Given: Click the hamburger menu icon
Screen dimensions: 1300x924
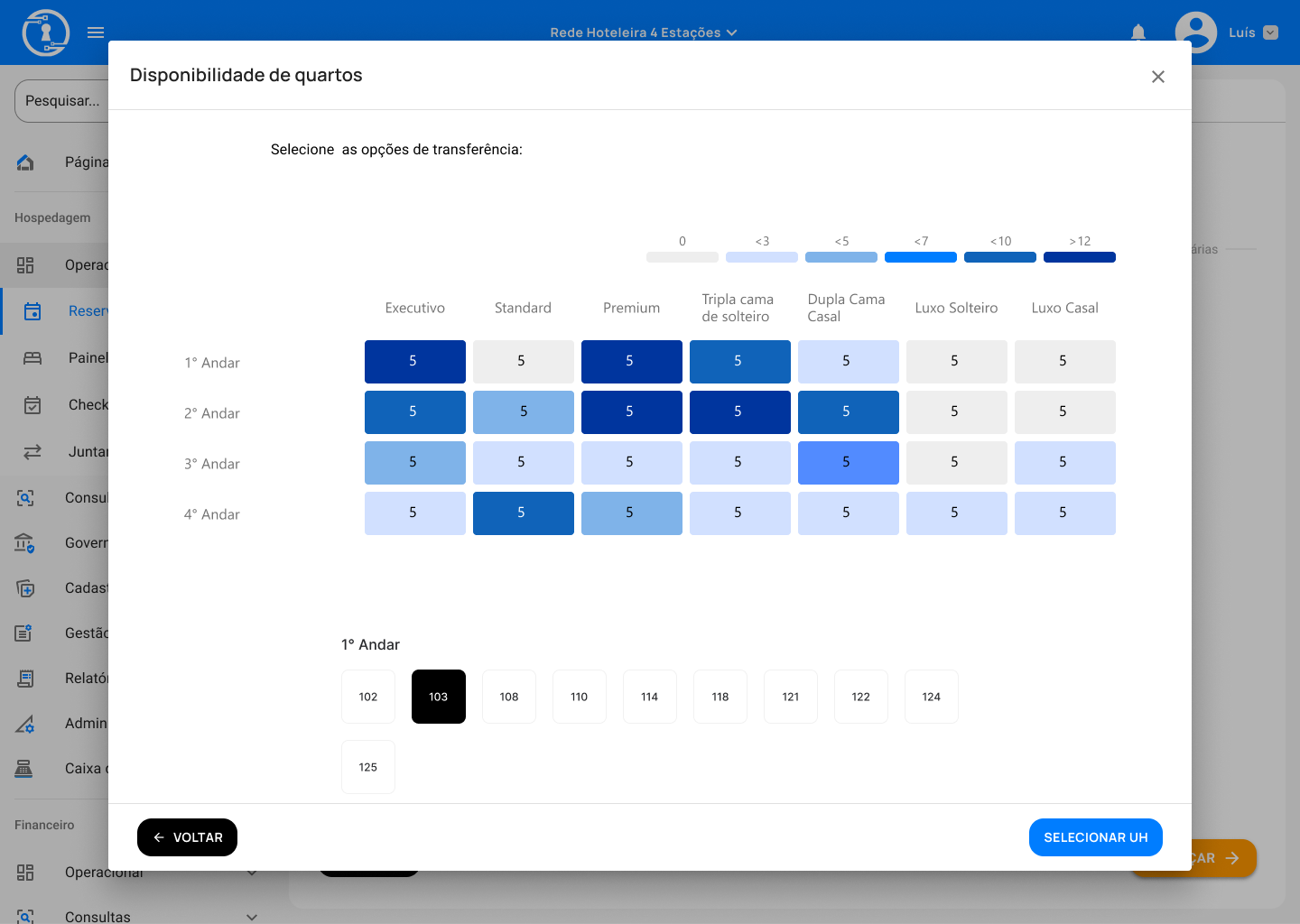Looking at the screenshot, I should click(x=96, y=32).
